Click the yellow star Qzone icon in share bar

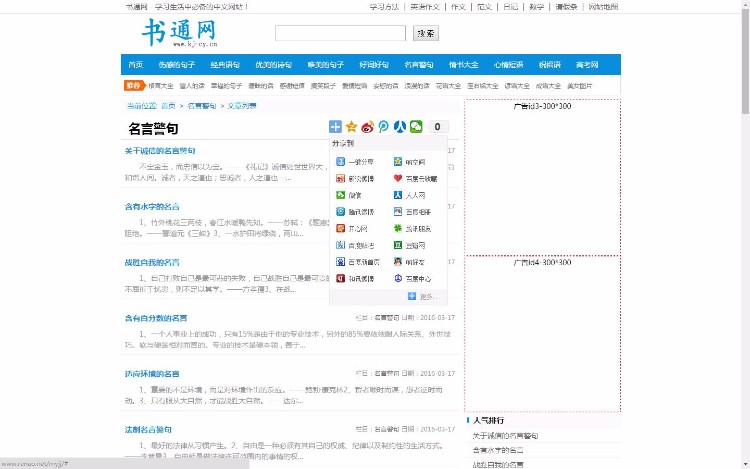pyautogui.click(x=352, y=127)
